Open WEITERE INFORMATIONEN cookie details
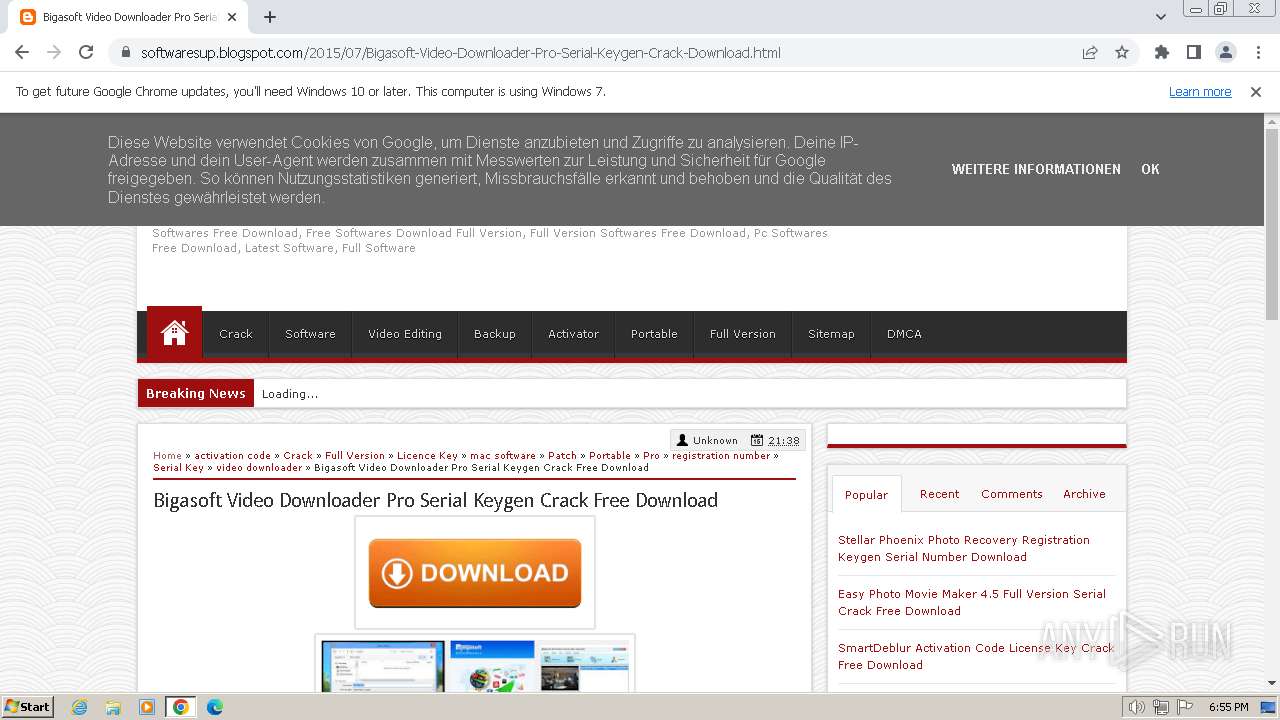This screenshot has height=720, width=1280. 1036,169
